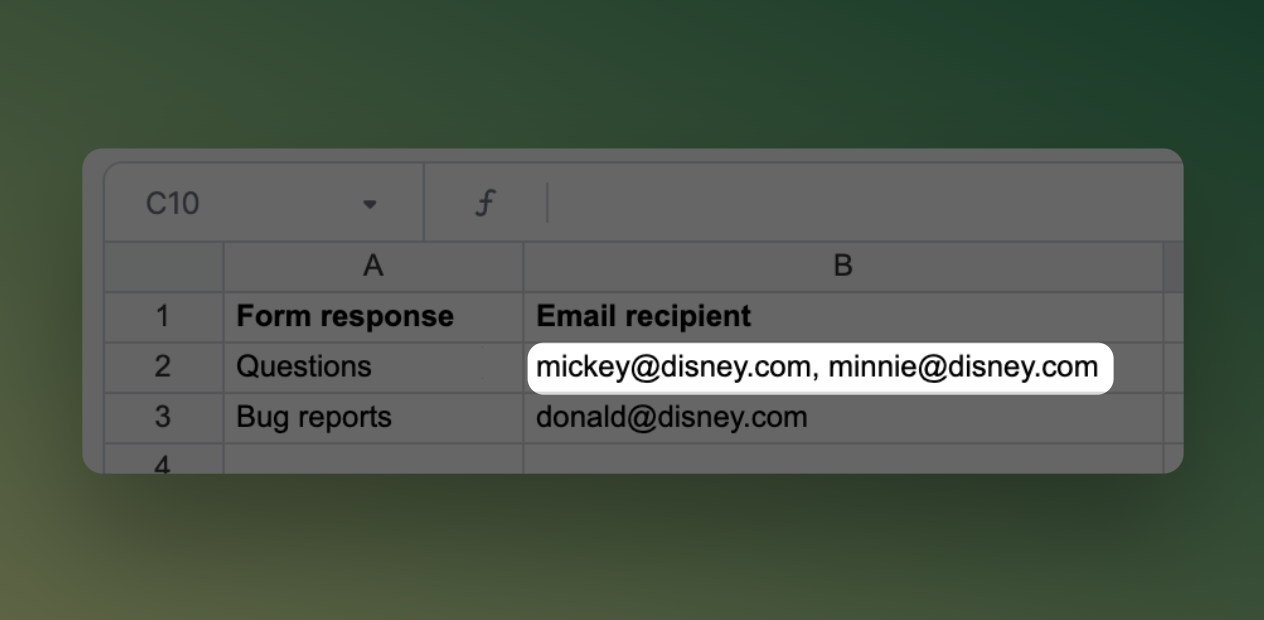The height and width of the screenshot is (620, 1264).
Task: Open the name box dropdown arrow
Action: pos(370,204)
